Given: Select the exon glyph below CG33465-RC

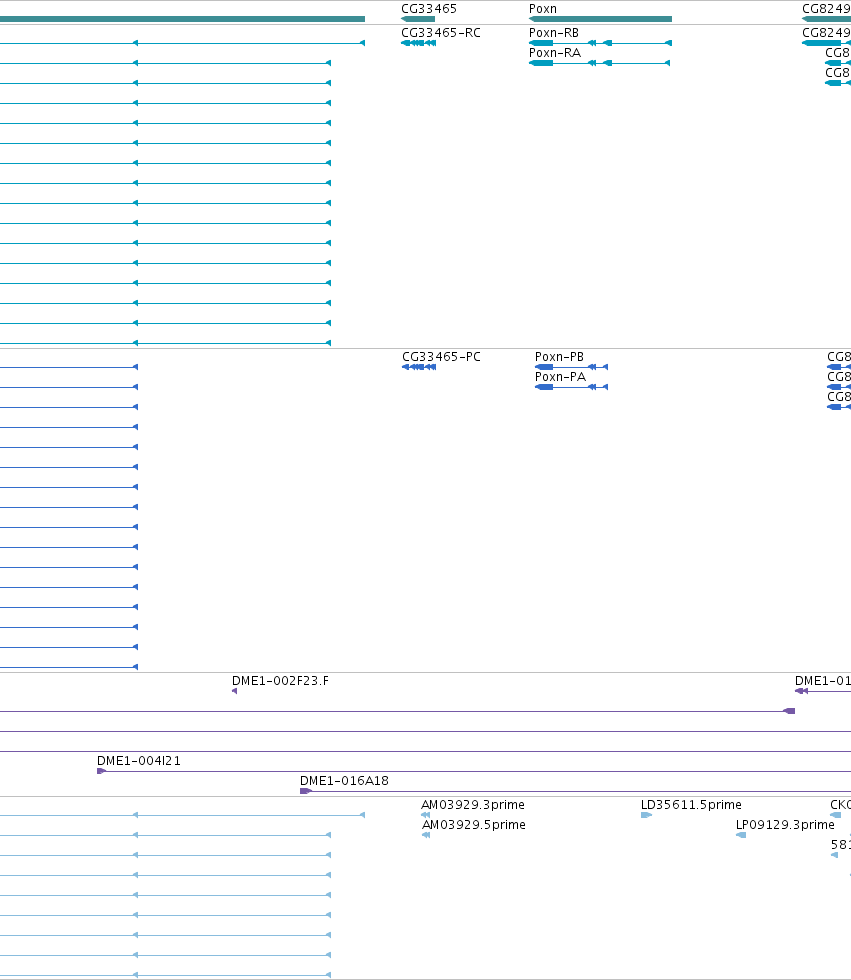Looking at the screenshot, I should coord(419,43).
